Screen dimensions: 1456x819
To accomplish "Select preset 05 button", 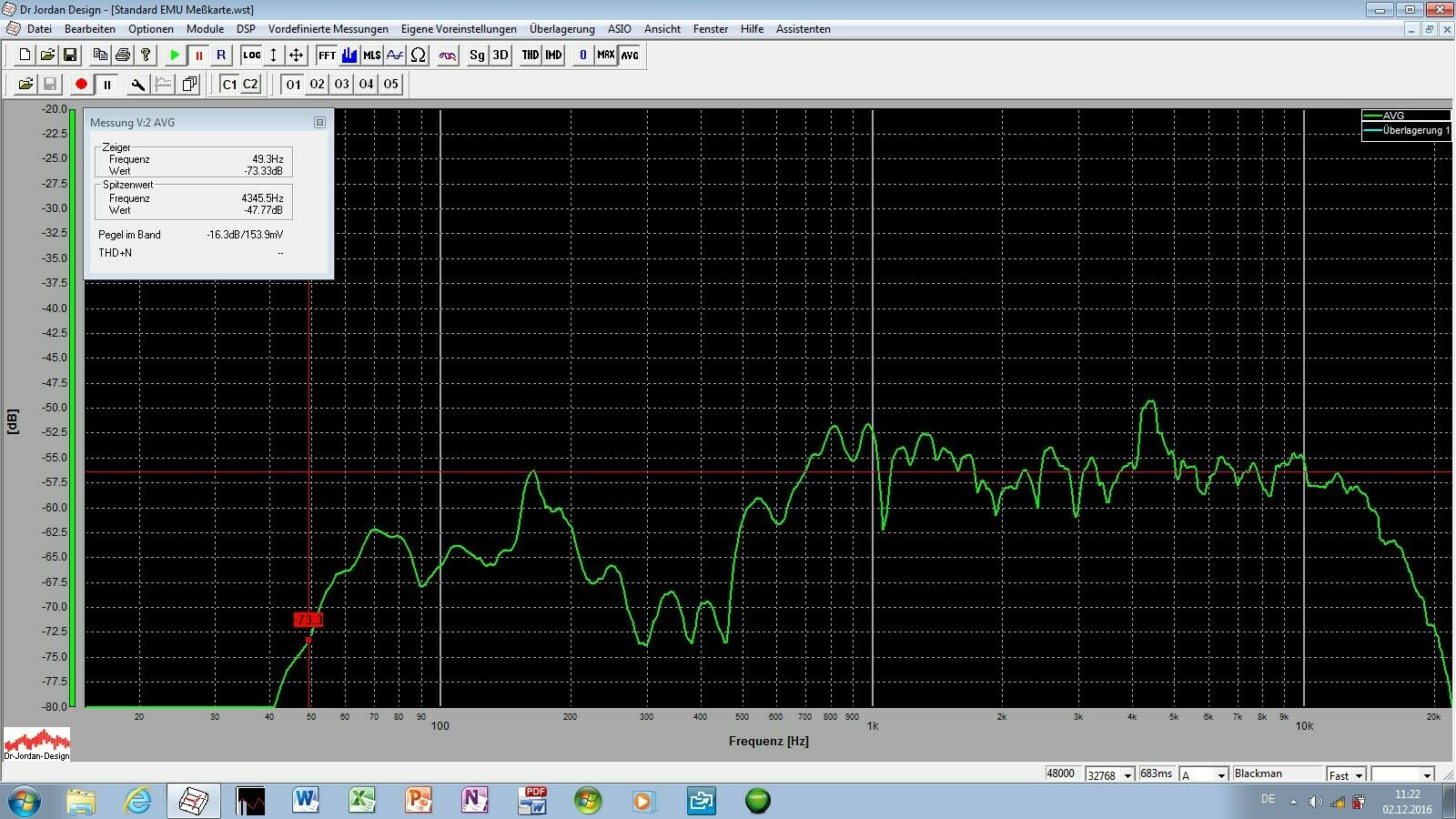I will tap(390, 85).
